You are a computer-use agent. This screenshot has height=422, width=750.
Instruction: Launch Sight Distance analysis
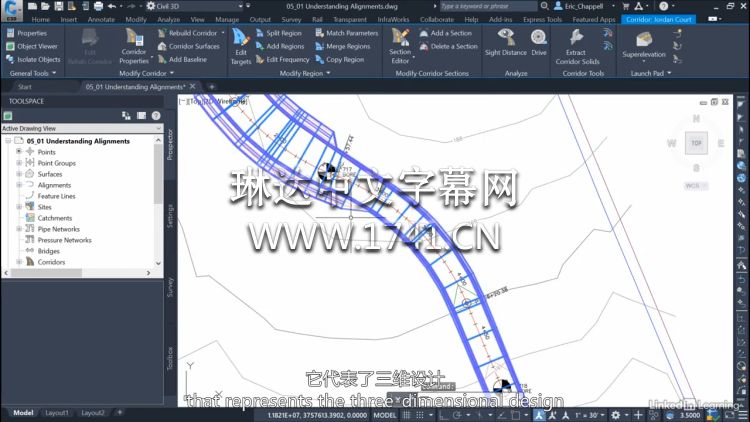506,43
